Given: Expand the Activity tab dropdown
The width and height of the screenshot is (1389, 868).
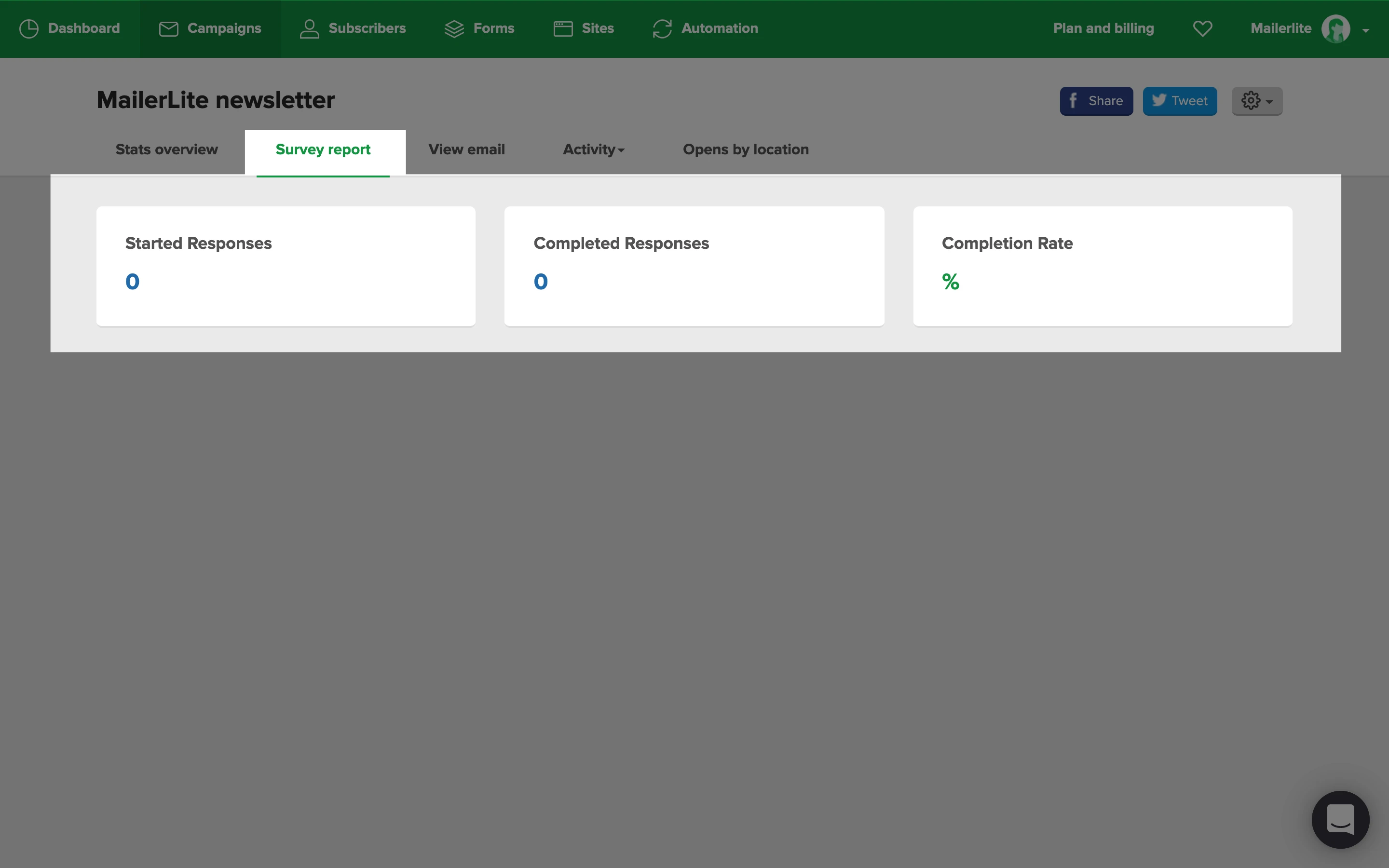Looking at the screenshot, I should (x=594, y=150).
